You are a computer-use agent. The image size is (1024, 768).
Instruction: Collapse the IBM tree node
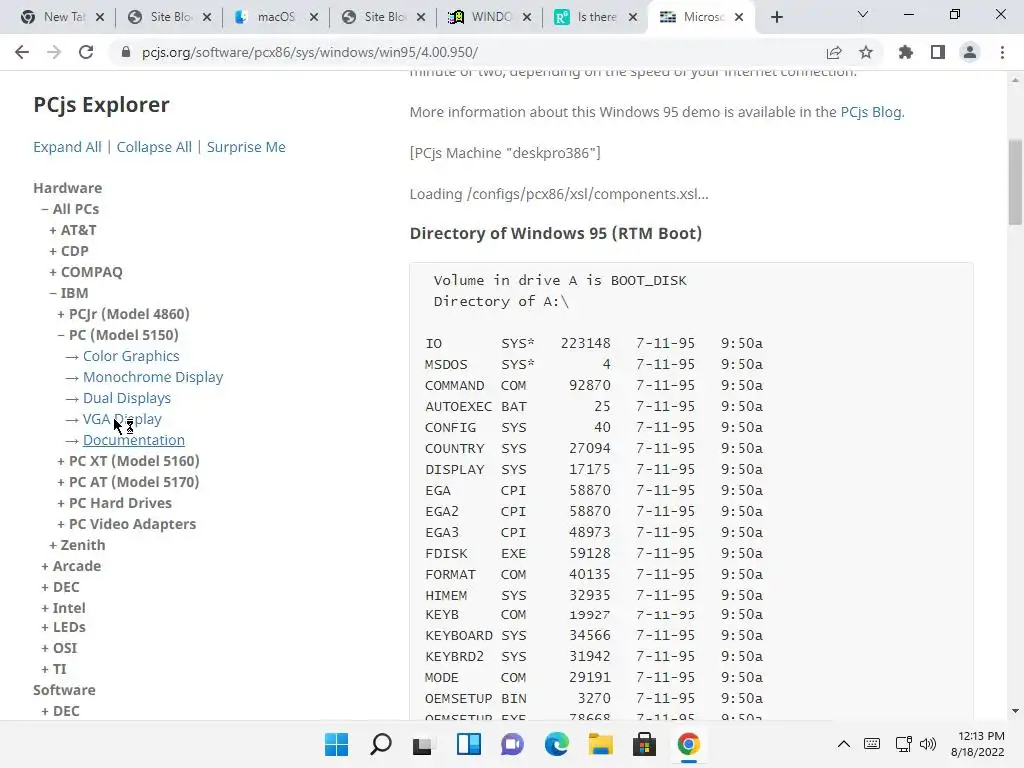[69, 293]
